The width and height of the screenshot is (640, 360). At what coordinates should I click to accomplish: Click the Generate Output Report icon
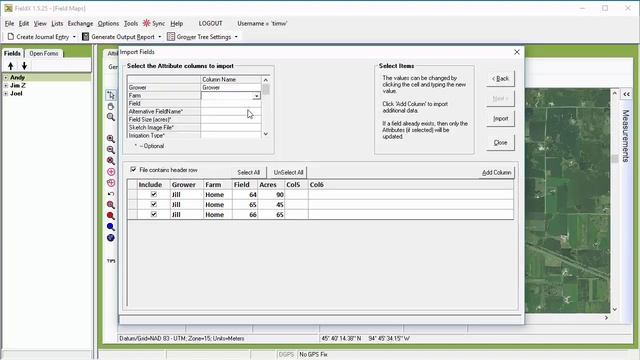pos(85,37)
